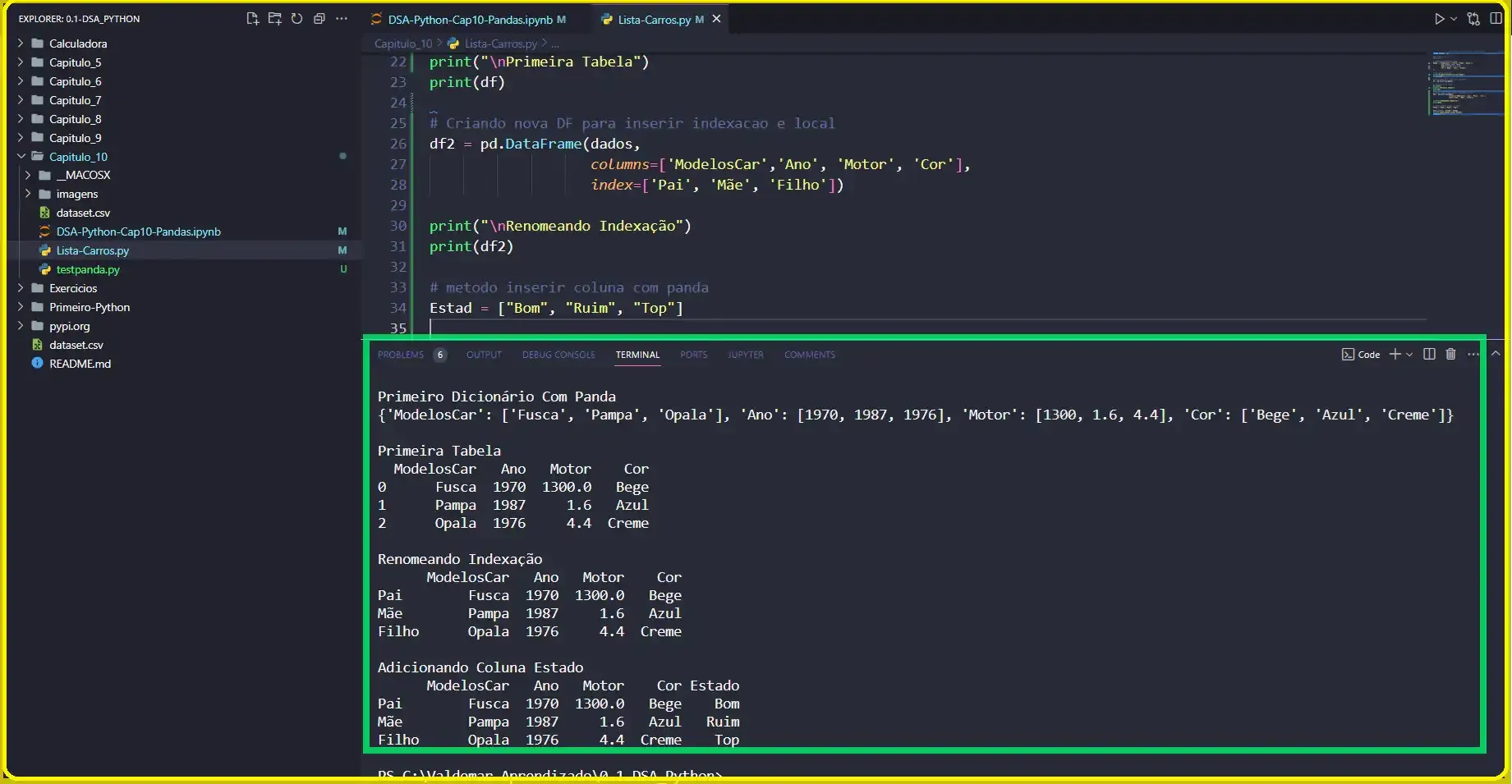Open the run options dropdown arrow
Viewport: 1512px width, 784px height.
[1454, 19]
